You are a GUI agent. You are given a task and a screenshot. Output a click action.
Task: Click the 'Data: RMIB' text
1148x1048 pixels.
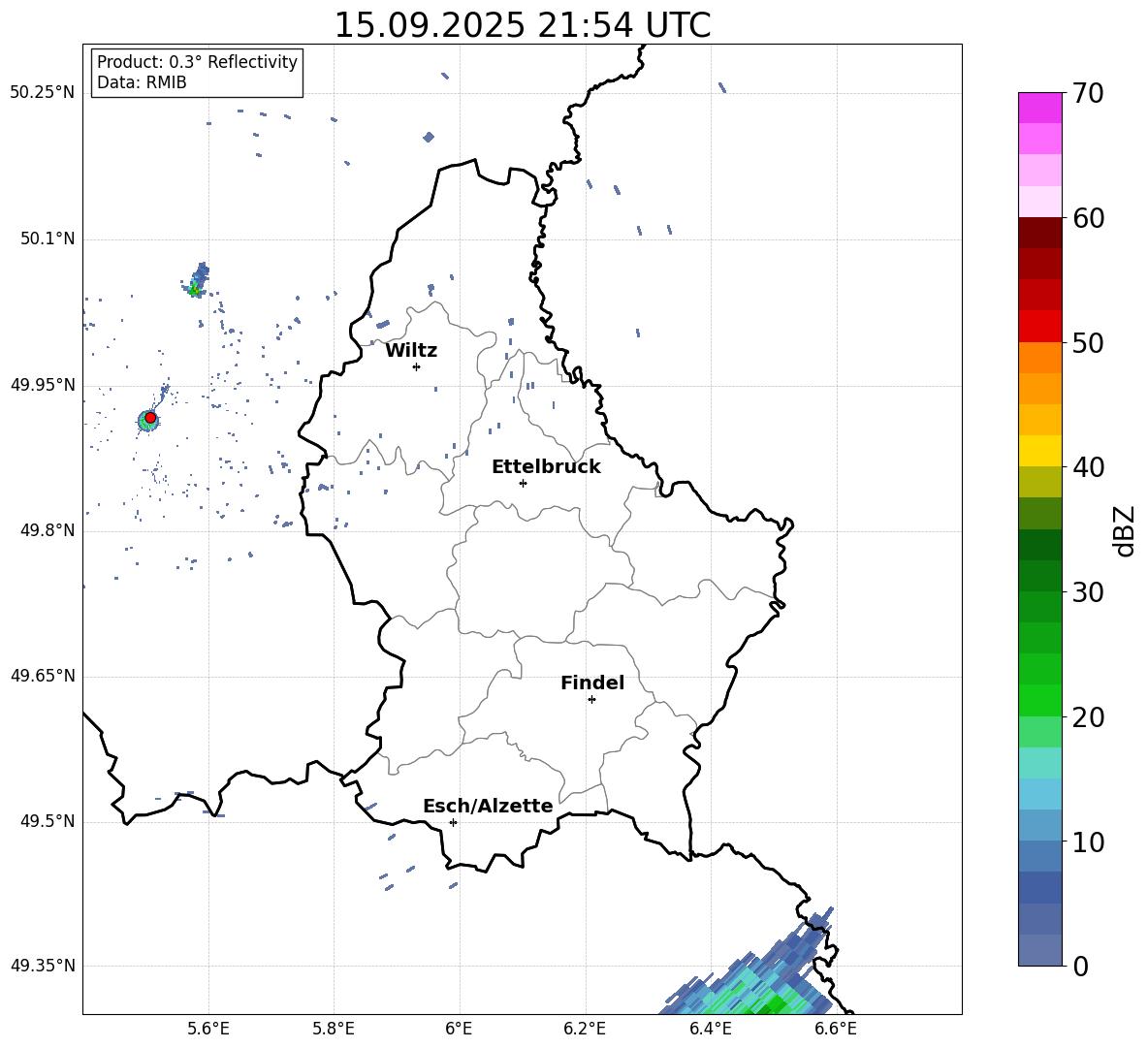pos(142,82)
